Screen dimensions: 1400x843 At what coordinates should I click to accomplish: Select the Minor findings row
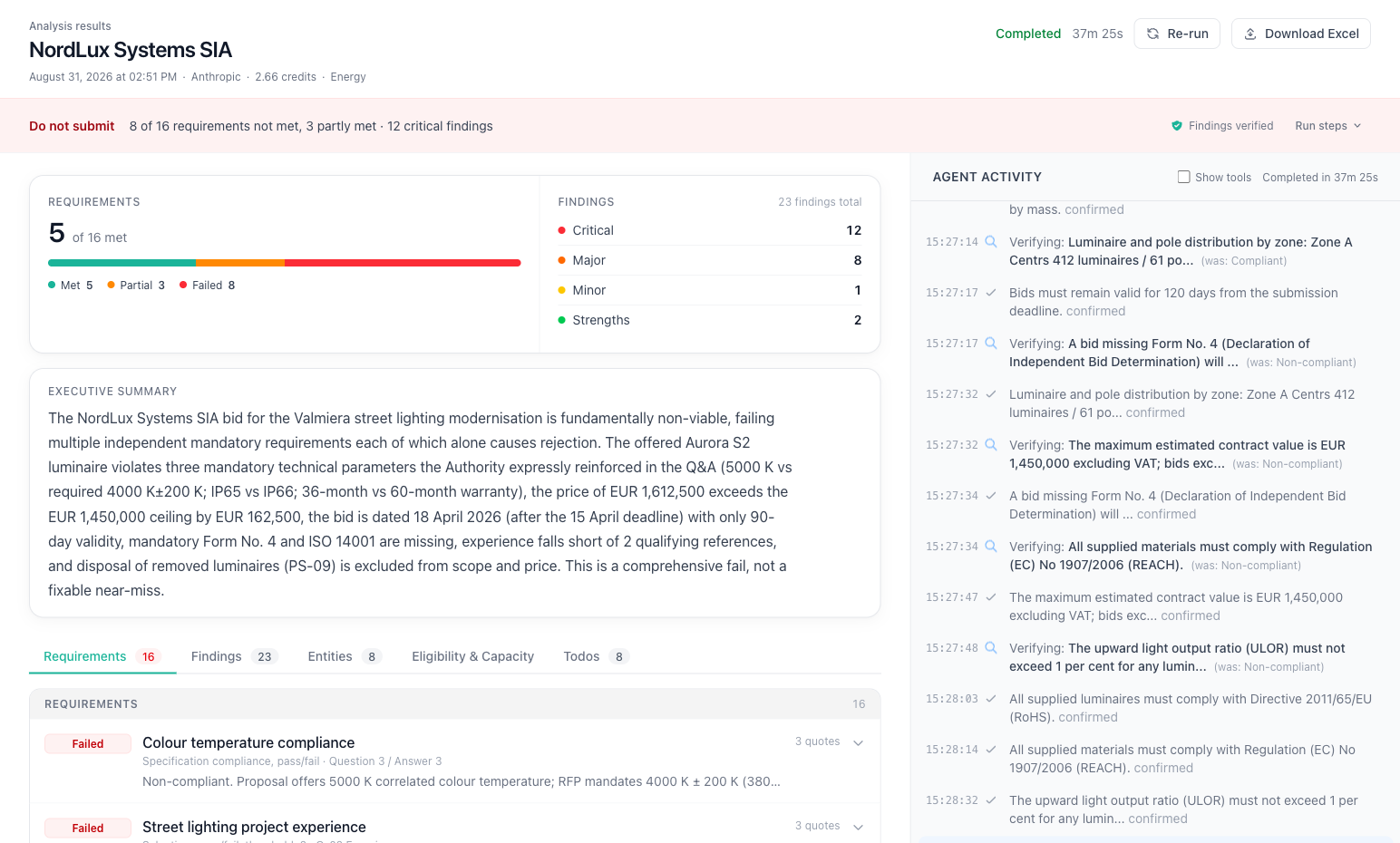pos(710,290)
